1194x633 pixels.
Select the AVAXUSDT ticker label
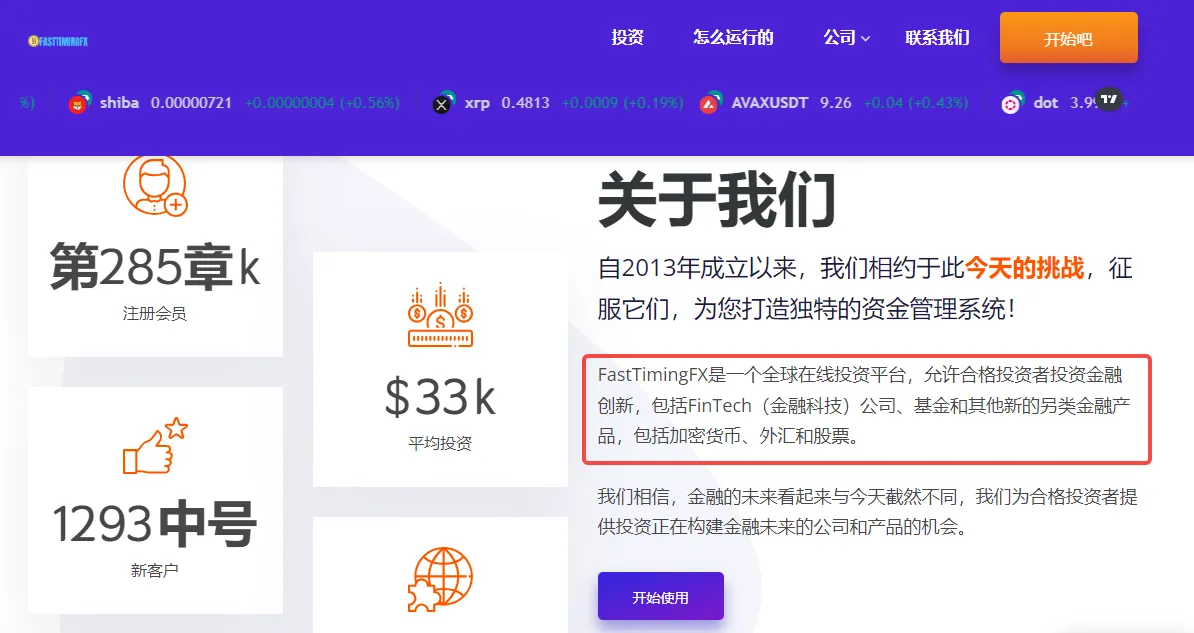pos(769,103)
